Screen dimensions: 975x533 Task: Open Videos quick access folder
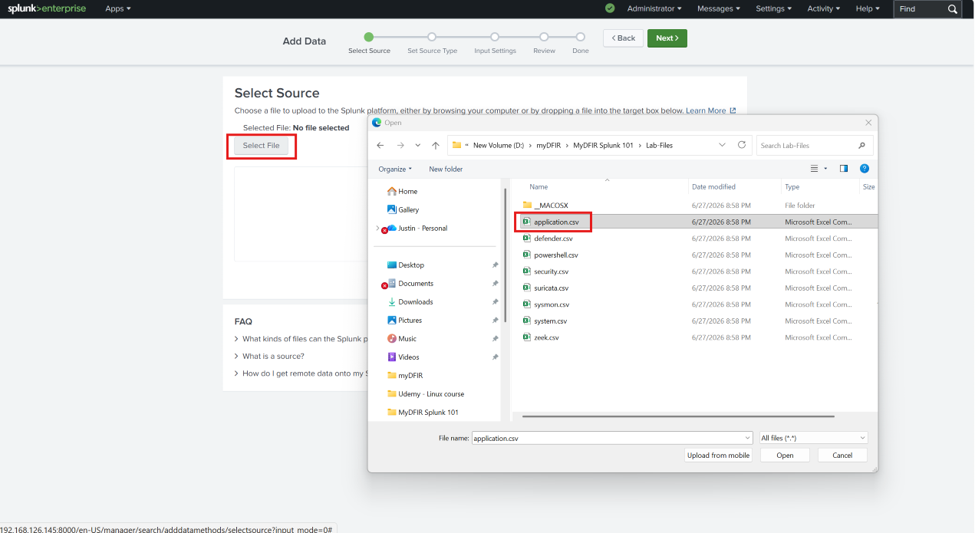pos(403,357)
